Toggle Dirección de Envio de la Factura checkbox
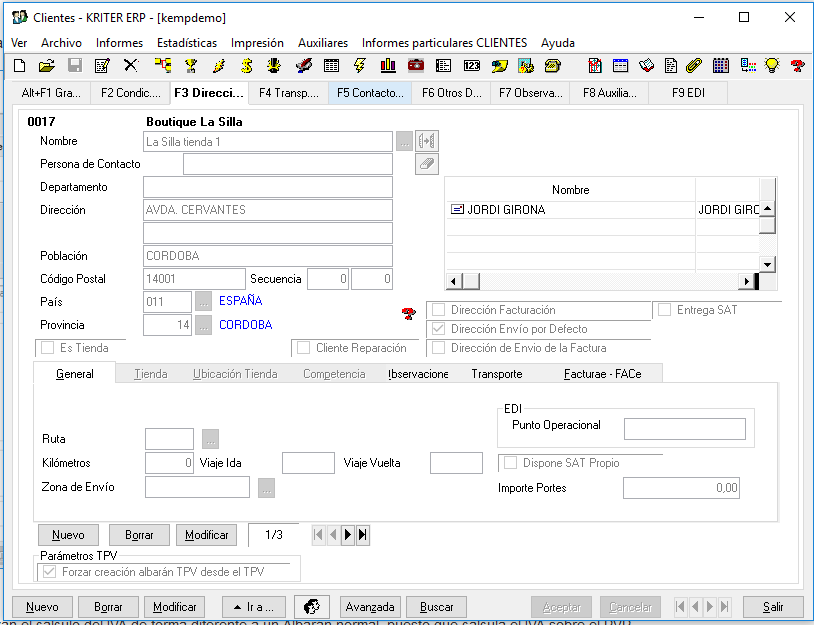814x625 pixels. pyautogui.click(x=439, y=348)
